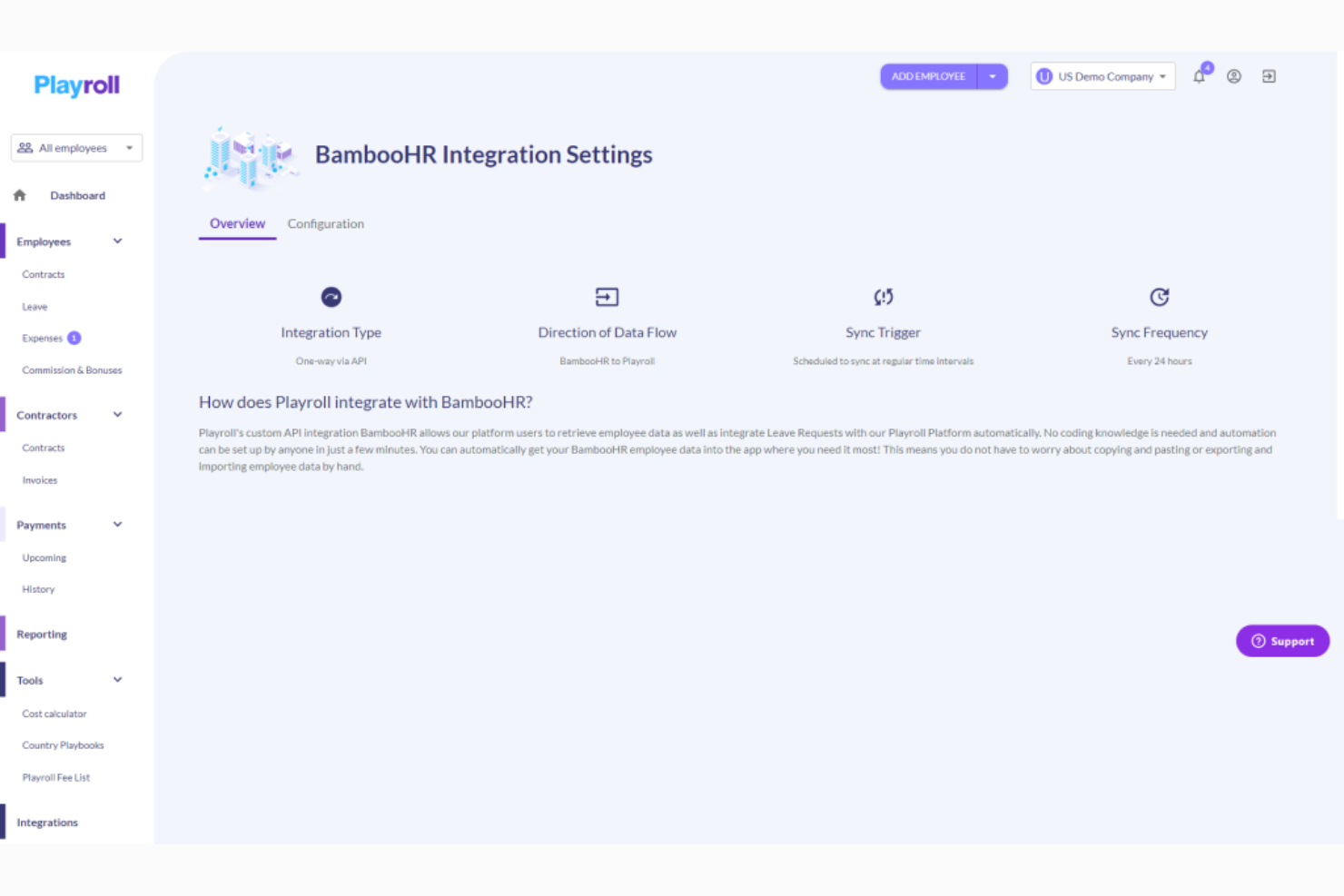Viewport: 1344px width, 896px height.
Task: Click the Integration Type icon
Action: (x=331, y=297)
